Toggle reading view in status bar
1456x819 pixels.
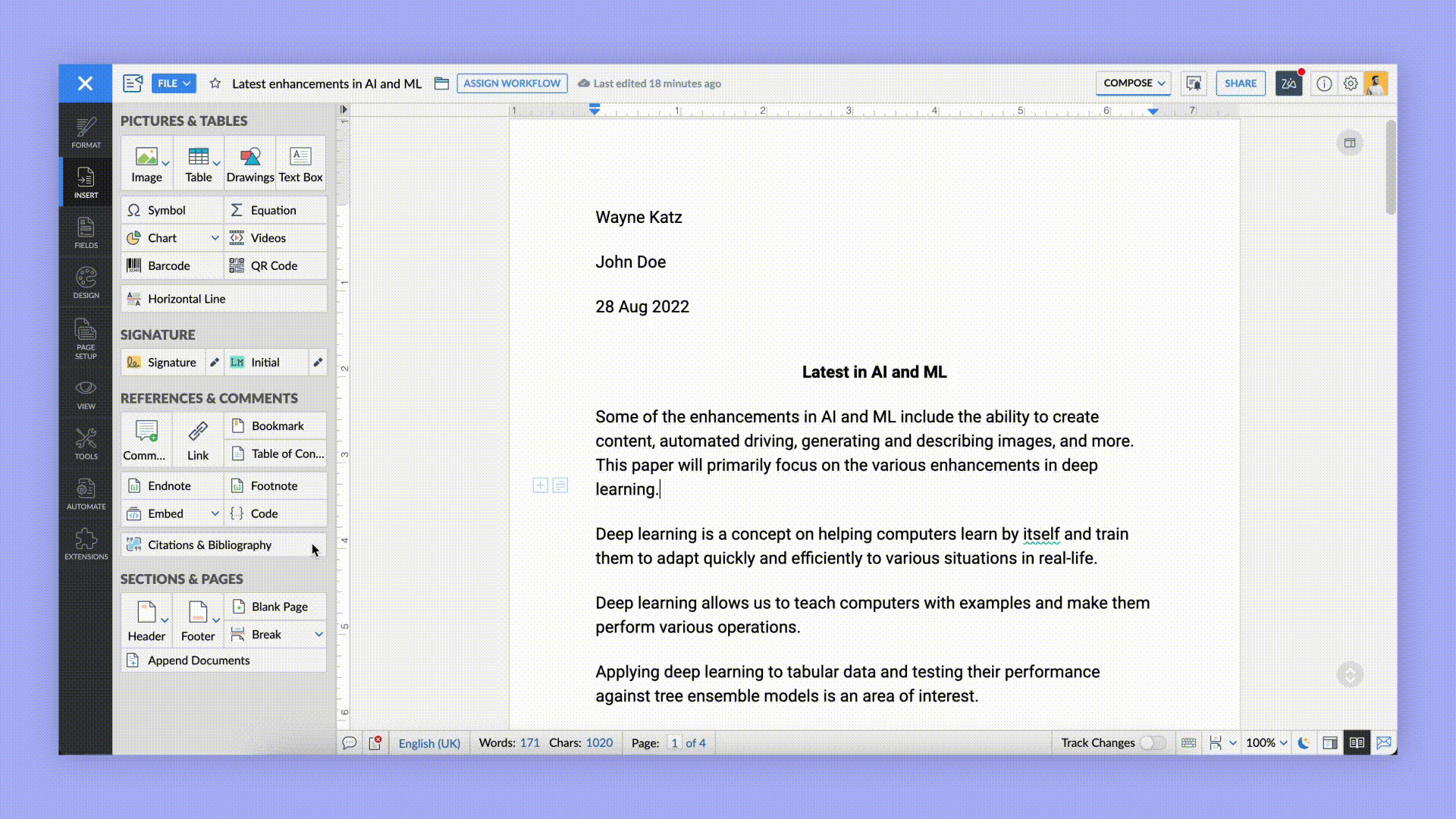[x=1357, y=742]
